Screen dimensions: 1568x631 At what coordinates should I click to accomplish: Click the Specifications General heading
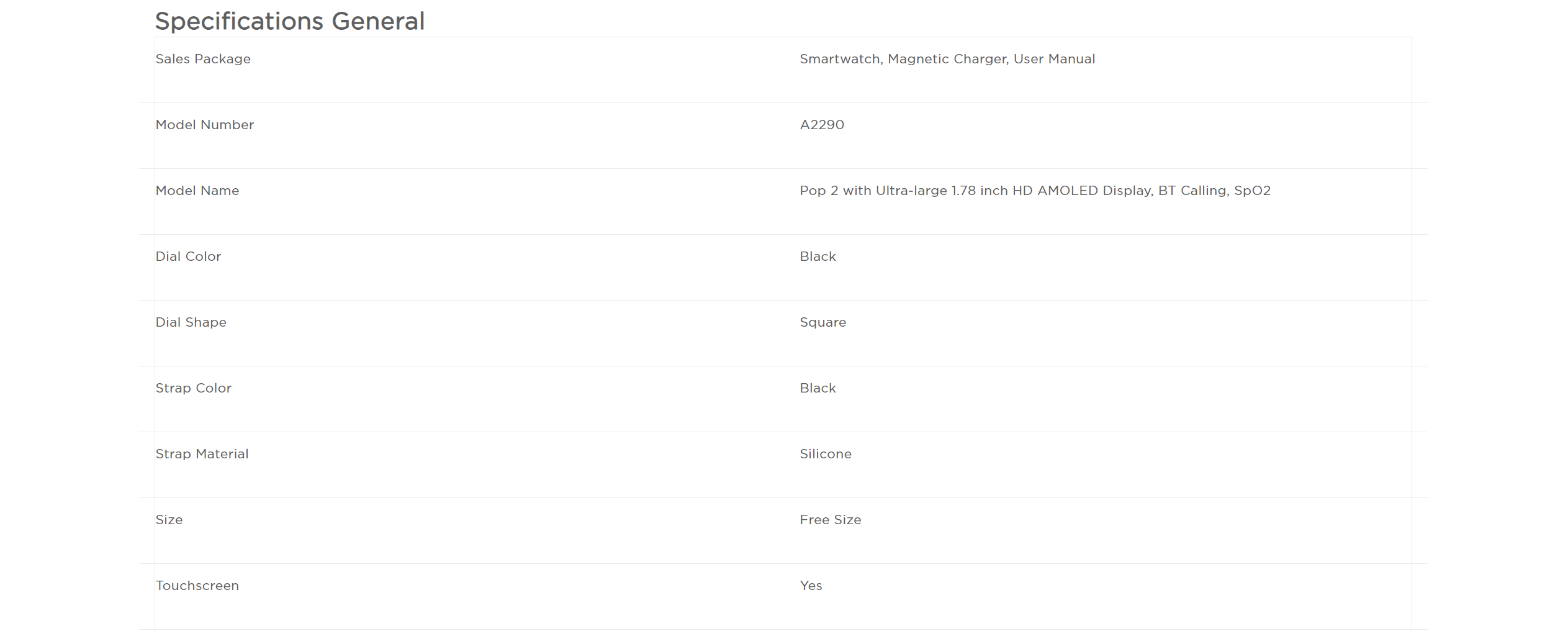click(x=289, y=22)
